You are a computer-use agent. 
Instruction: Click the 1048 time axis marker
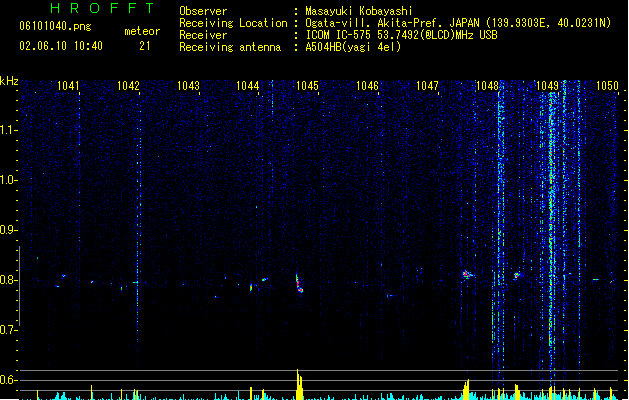487,86
